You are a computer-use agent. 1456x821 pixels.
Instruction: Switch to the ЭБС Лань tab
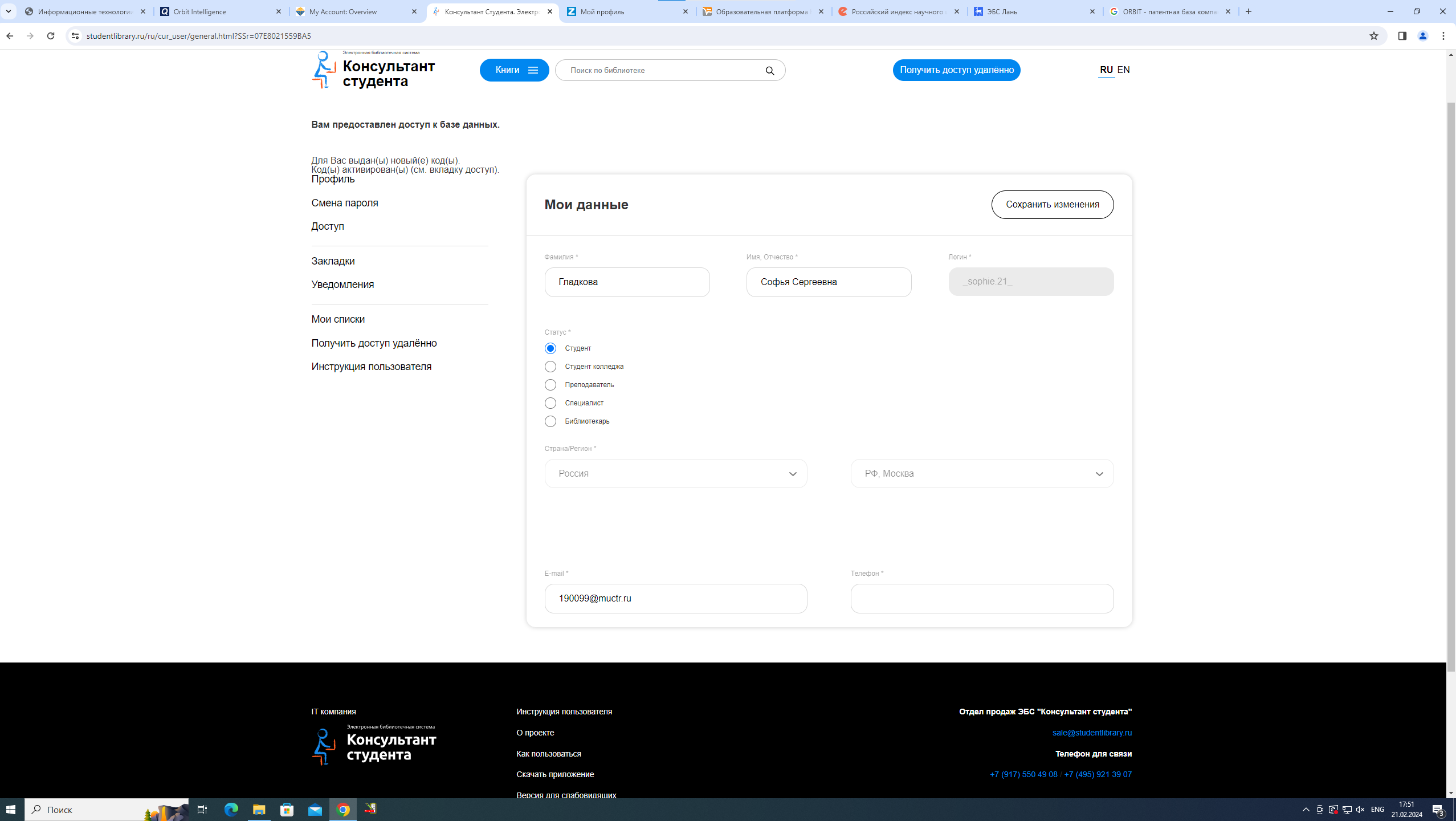pyautogui.click(x=1034, y=11)
